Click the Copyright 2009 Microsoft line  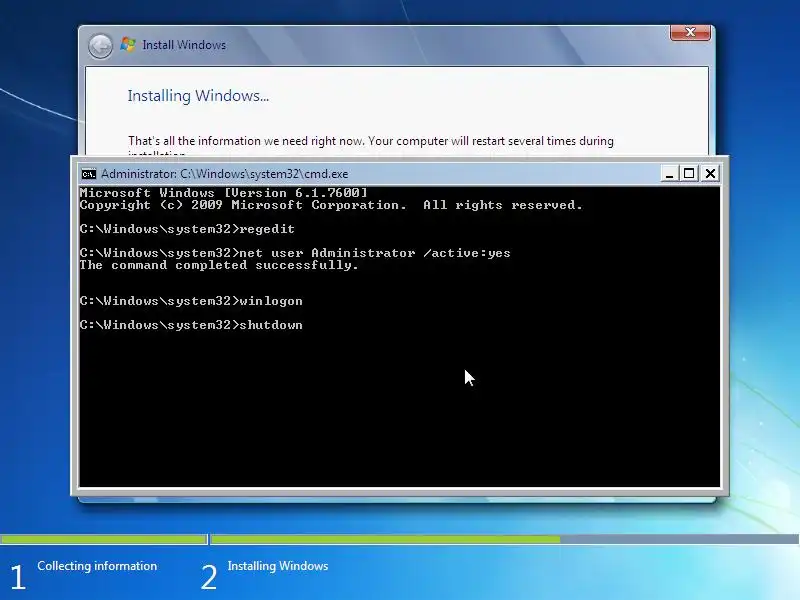point(331,205)
